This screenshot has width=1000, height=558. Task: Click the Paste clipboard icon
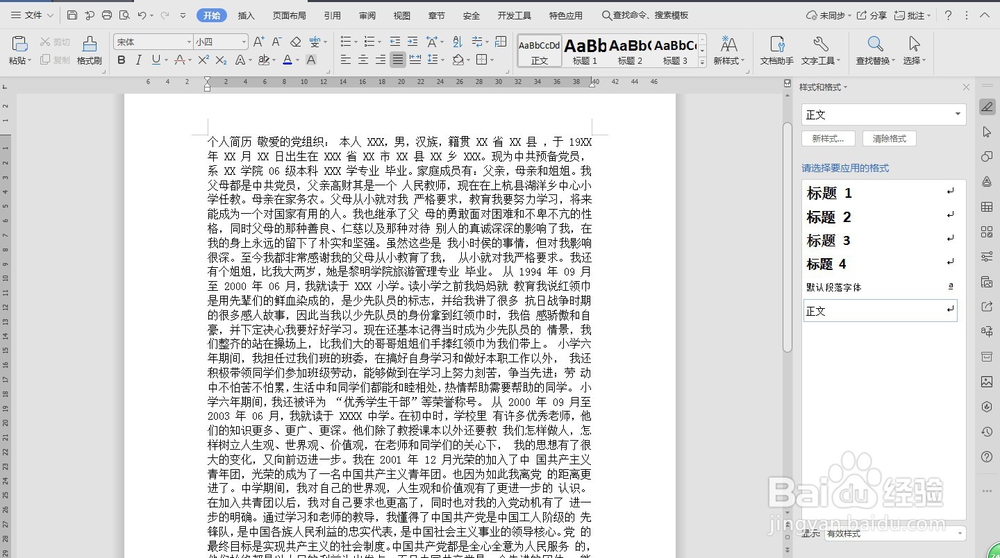coord(19,44)
